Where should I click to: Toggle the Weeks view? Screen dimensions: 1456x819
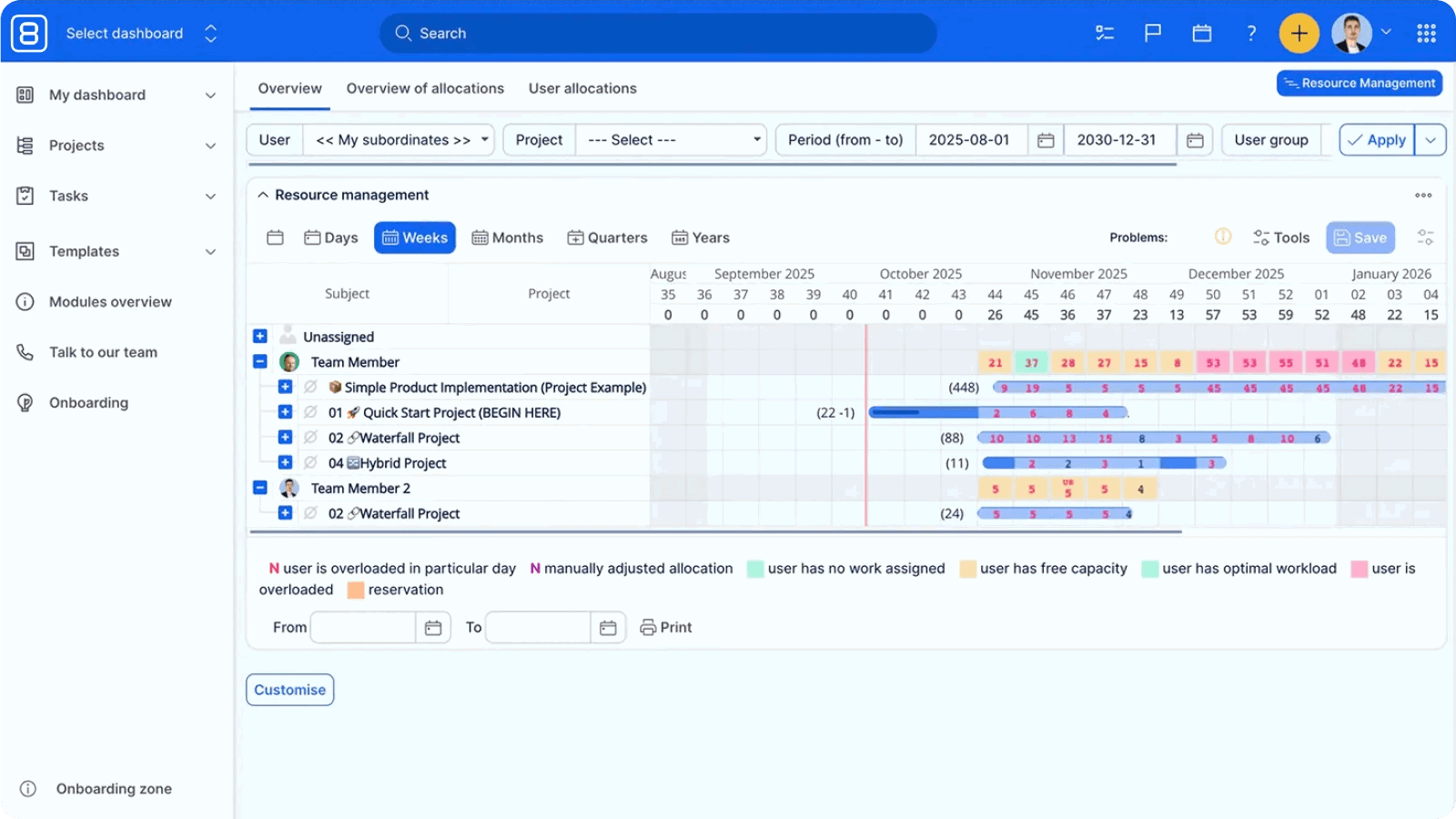point(415,238)
